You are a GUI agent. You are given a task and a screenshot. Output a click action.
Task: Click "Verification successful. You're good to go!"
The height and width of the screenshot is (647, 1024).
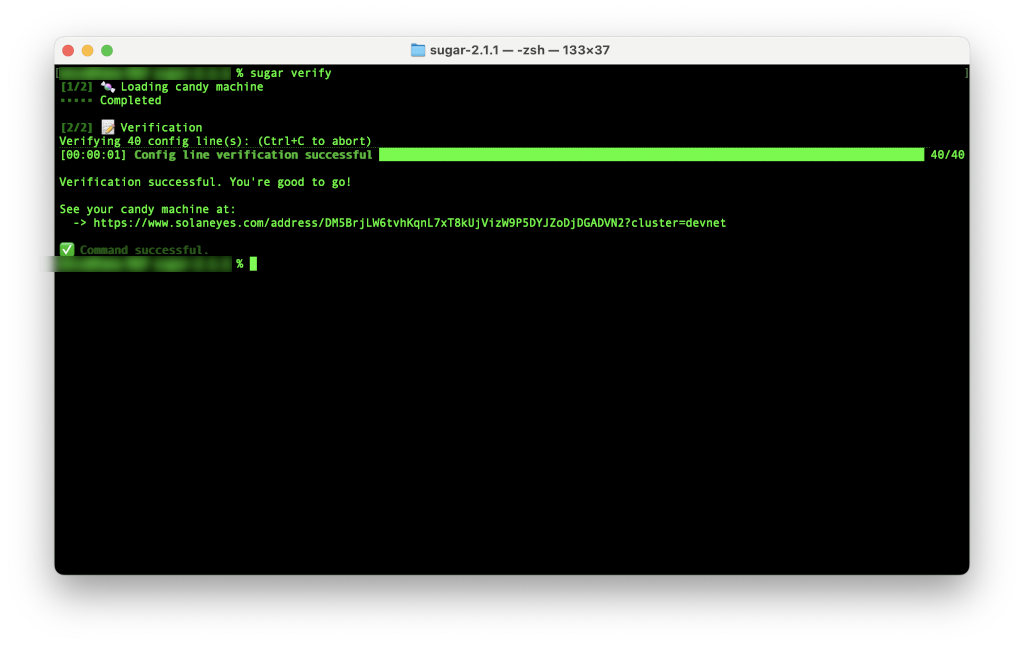click(205, 182)
